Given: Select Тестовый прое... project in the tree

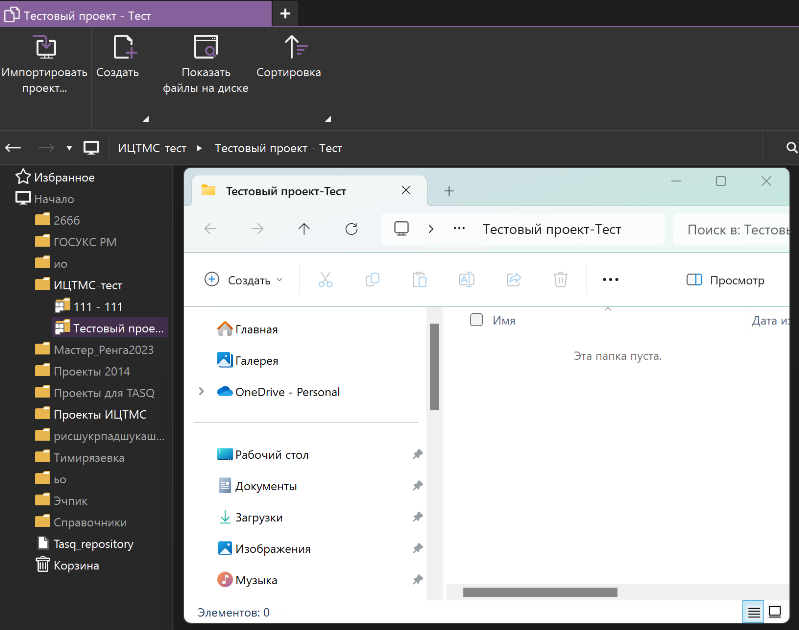Looking at the screenshot, I should pos(110,328).
